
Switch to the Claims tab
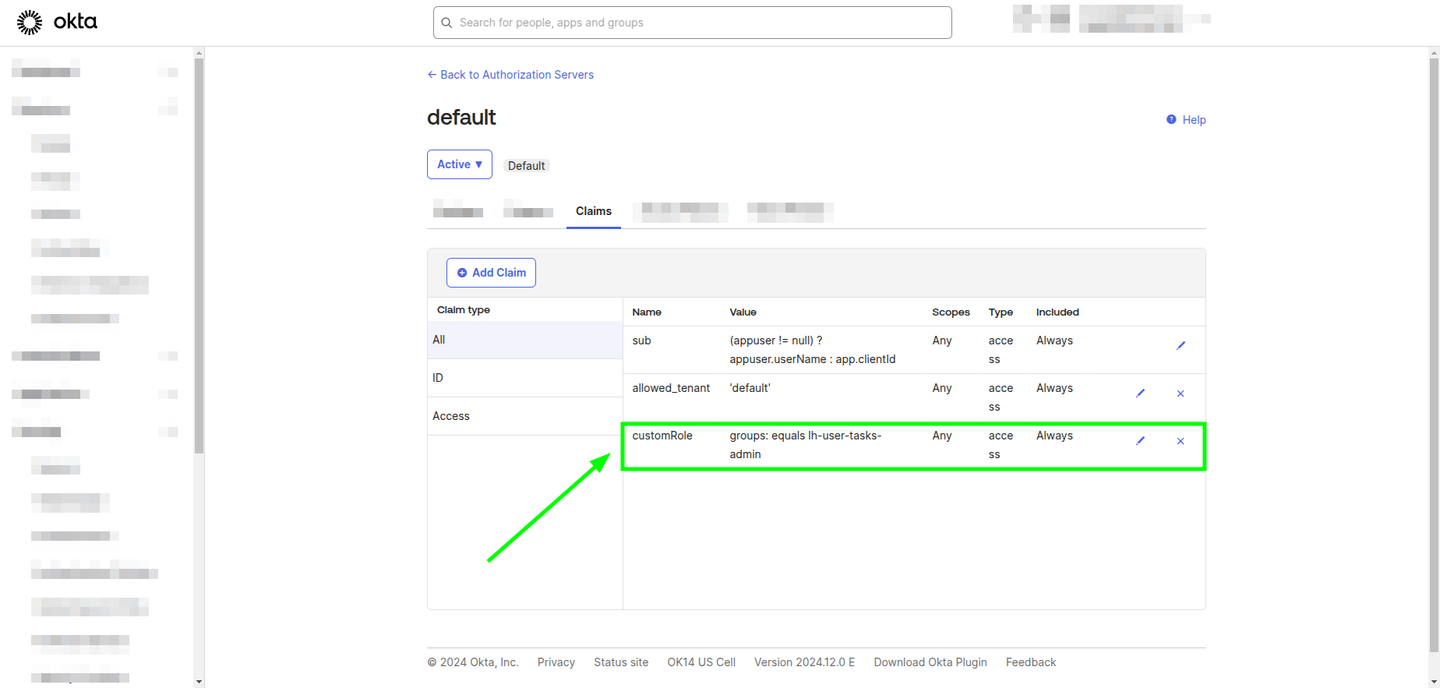point(593,211)
